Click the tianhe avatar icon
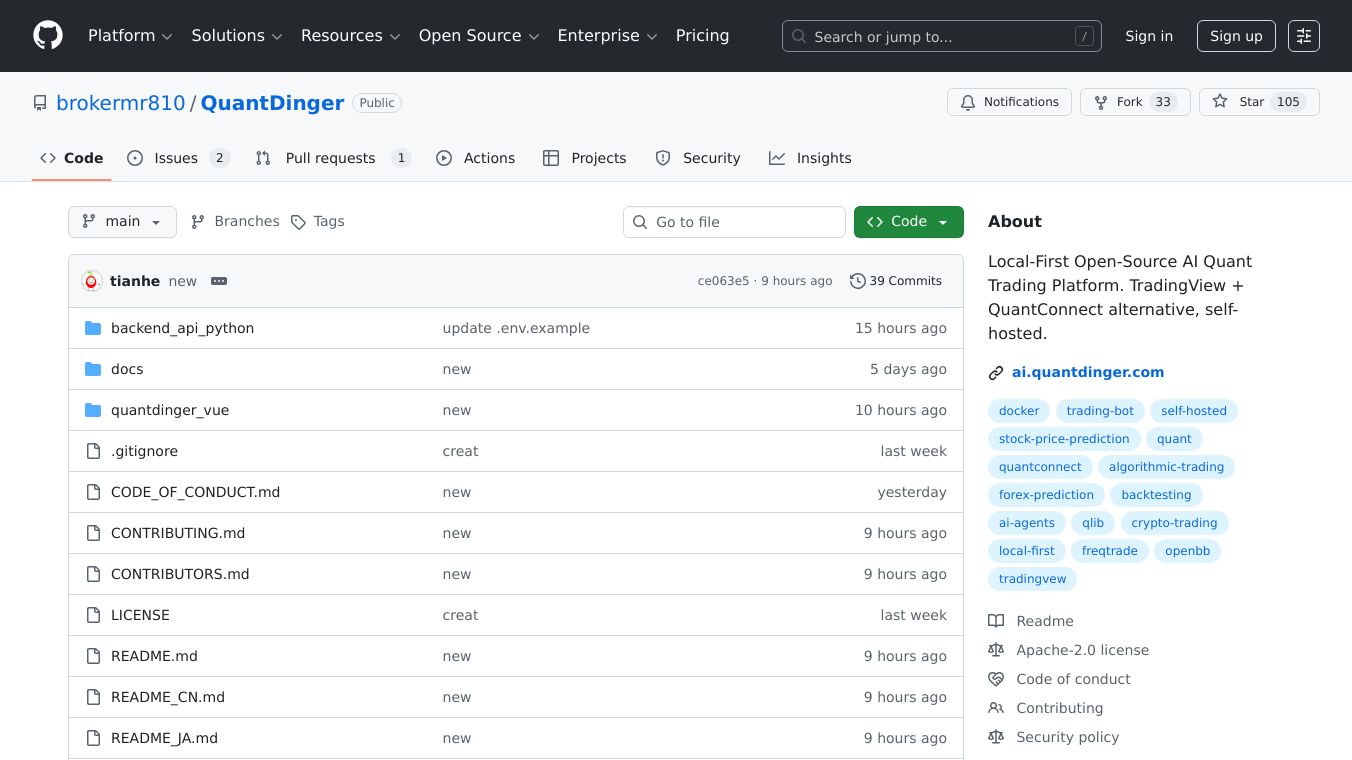 [x=92, y=281]
